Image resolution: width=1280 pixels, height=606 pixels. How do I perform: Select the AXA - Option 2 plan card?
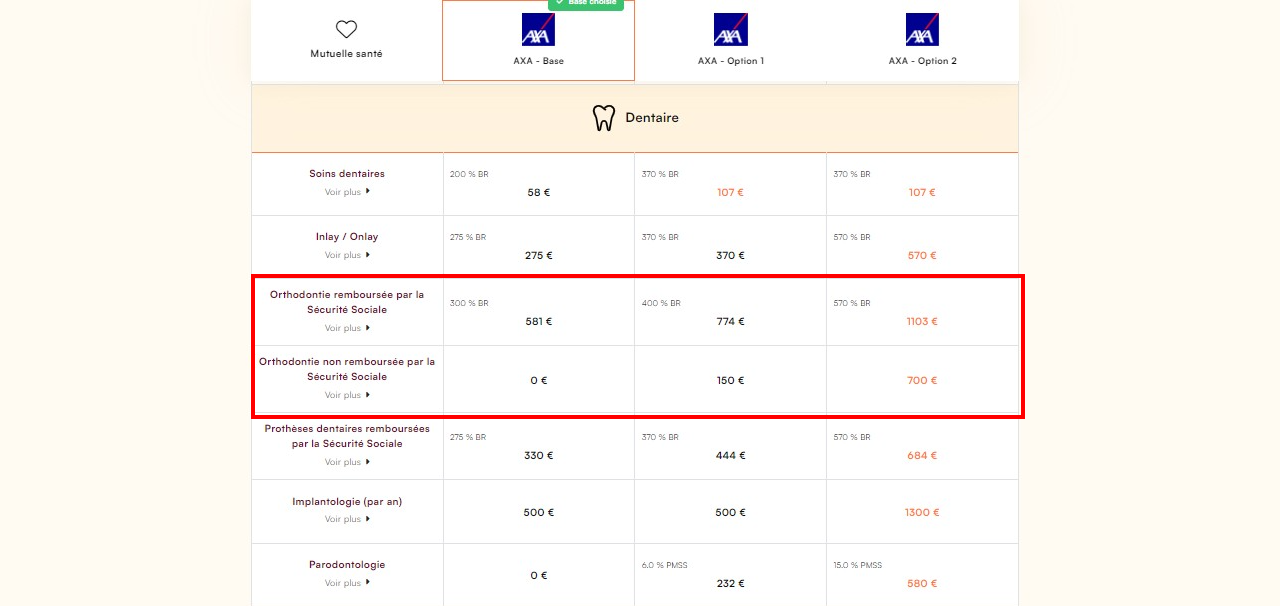pyautogui.click(x=922, y=40)
